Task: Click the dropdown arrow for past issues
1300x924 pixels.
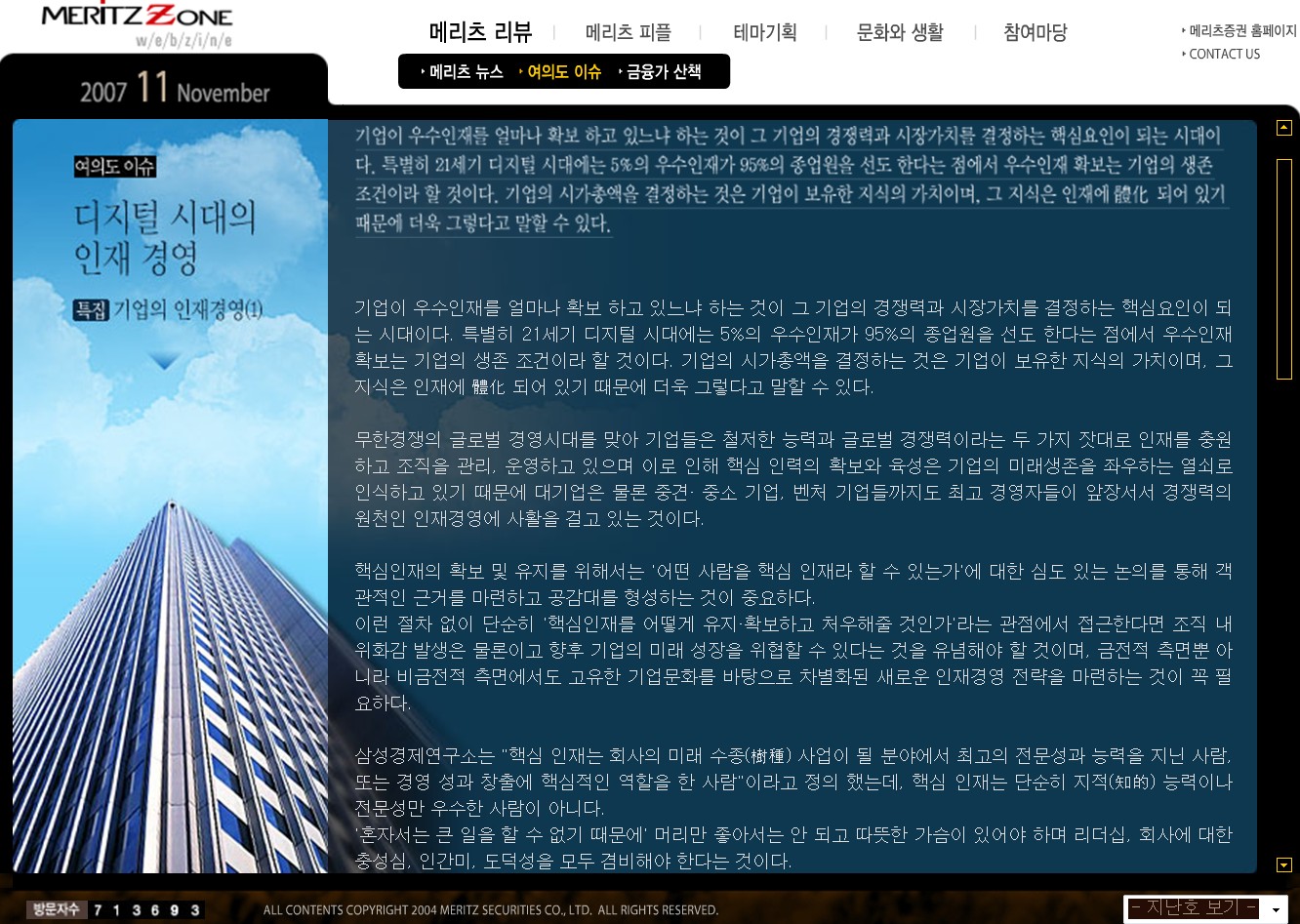Action: coord(1276,909)
